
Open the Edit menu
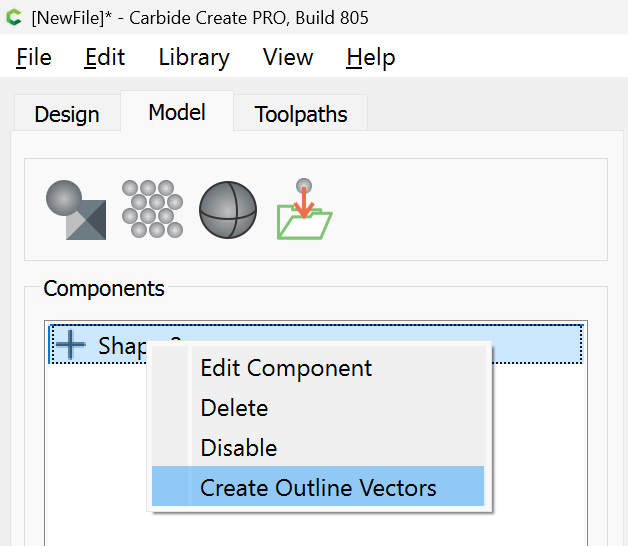[x=105, y=57]
